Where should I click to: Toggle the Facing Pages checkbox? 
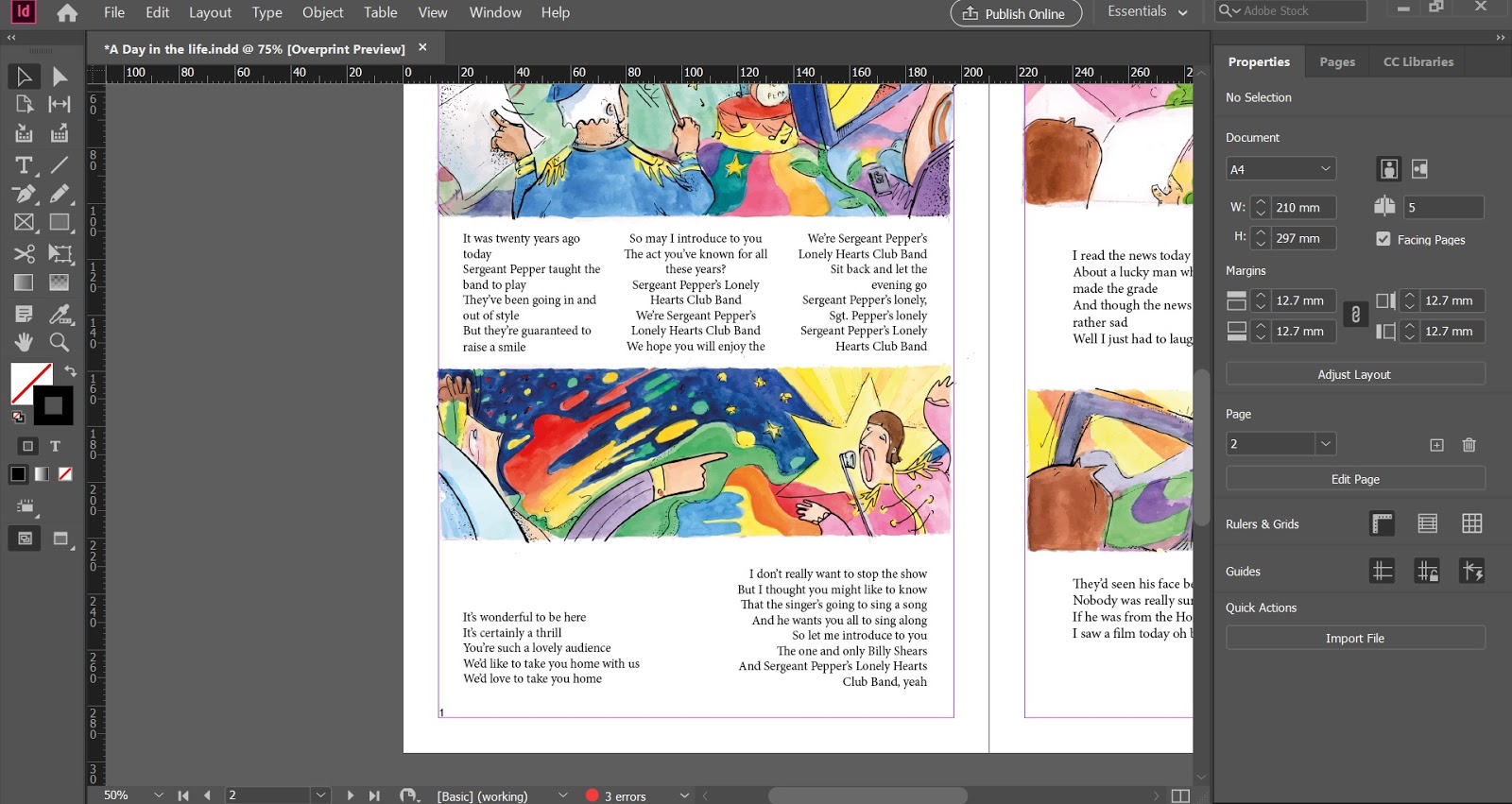1383,239
